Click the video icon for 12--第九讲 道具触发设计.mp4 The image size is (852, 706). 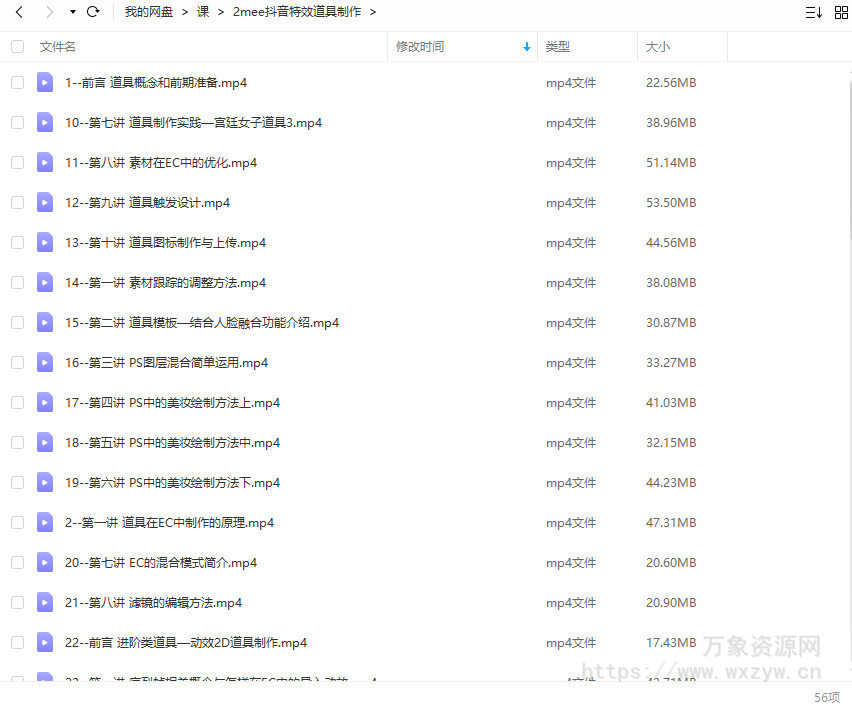[44, 202]
